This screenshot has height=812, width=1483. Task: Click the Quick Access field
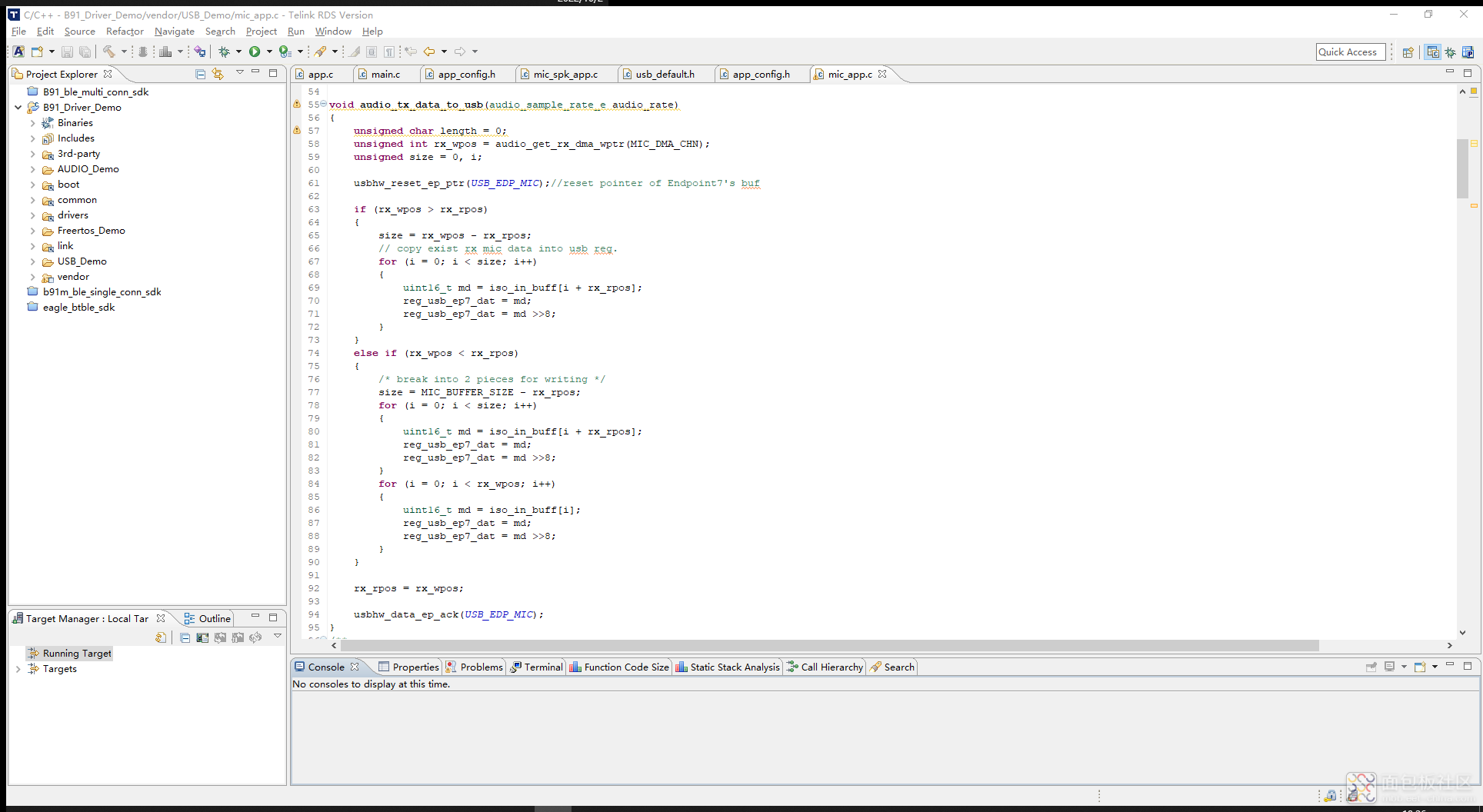tap(1351, 52)
